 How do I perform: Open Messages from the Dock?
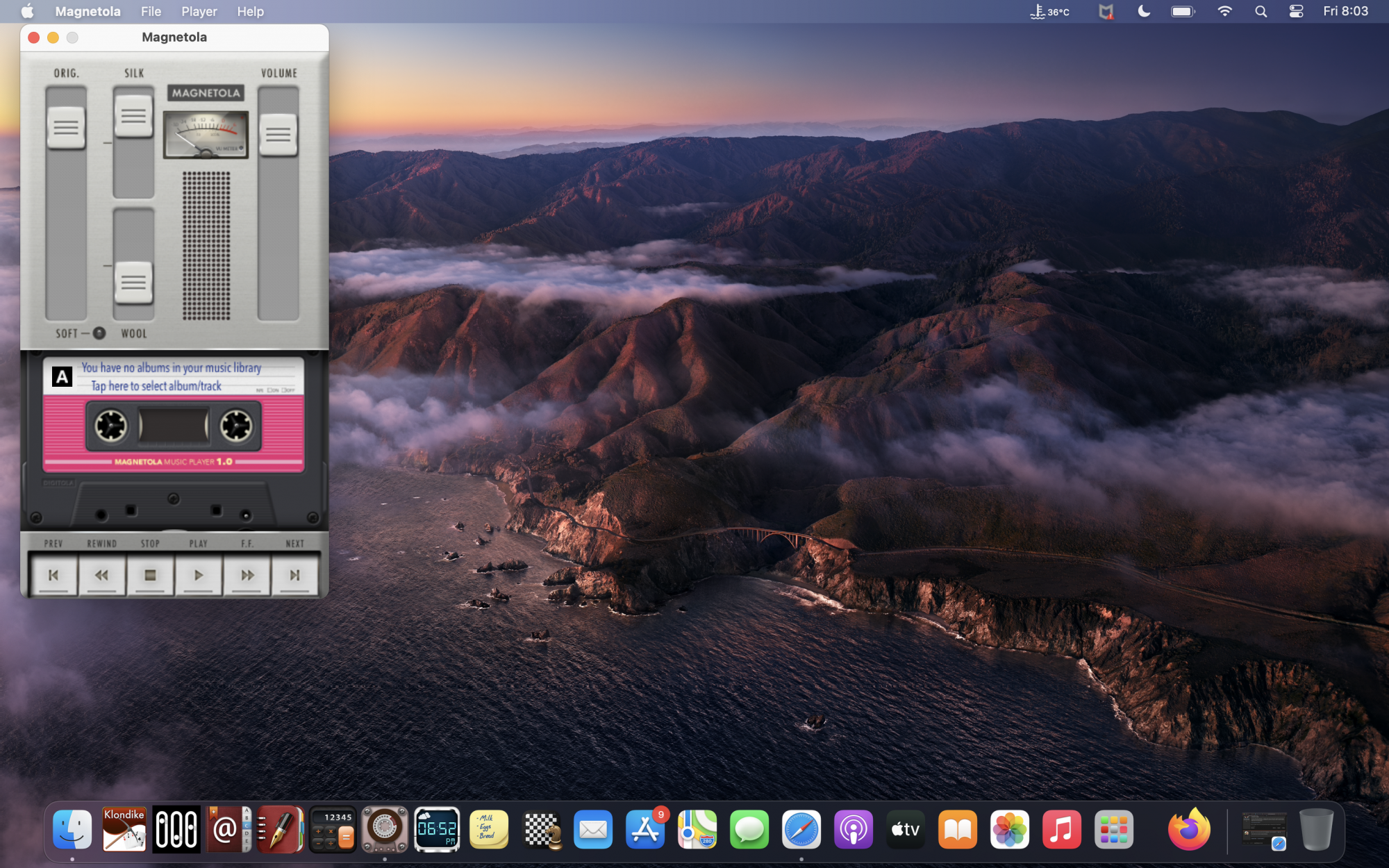click(x=749, y=829)
